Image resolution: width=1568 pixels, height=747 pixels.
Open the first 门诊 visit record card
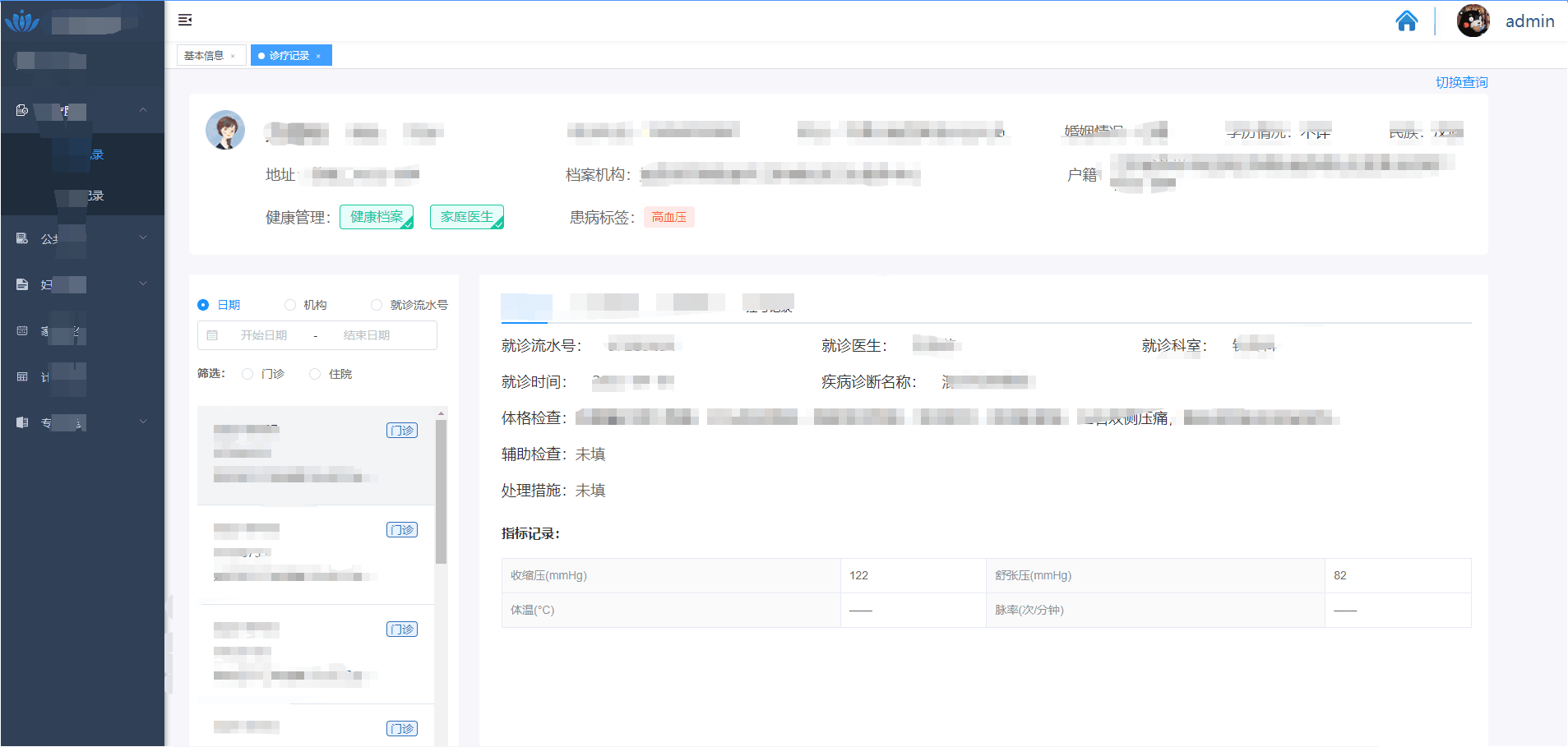click(x=316, y=455)
